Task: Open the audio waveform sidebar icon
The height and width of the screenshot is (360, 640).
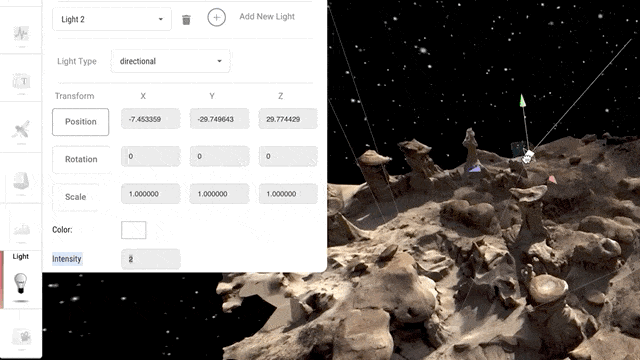Action: tap(21, 33)
